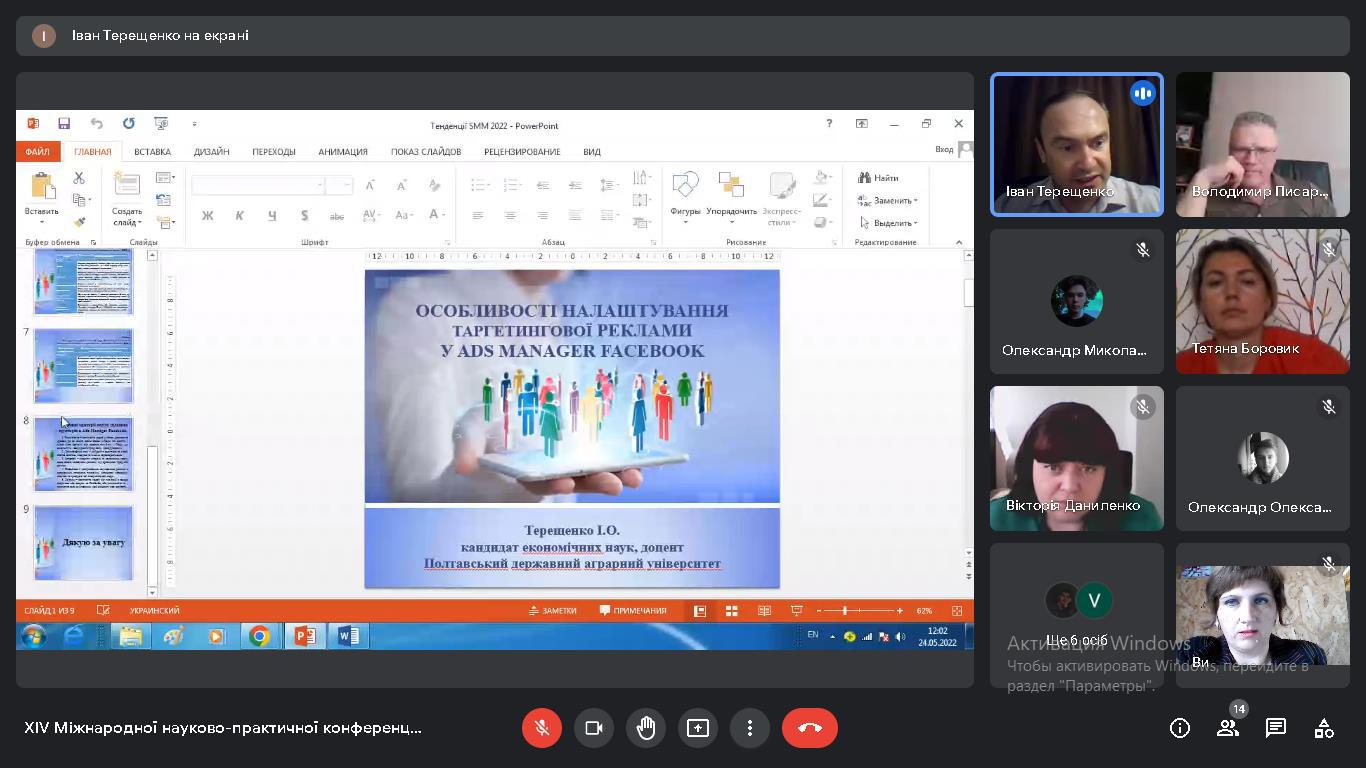Click ПРИМЕЧАНИЯ comments button in status bar
This screenshot has height=768, width=1366.
point(633,610)
